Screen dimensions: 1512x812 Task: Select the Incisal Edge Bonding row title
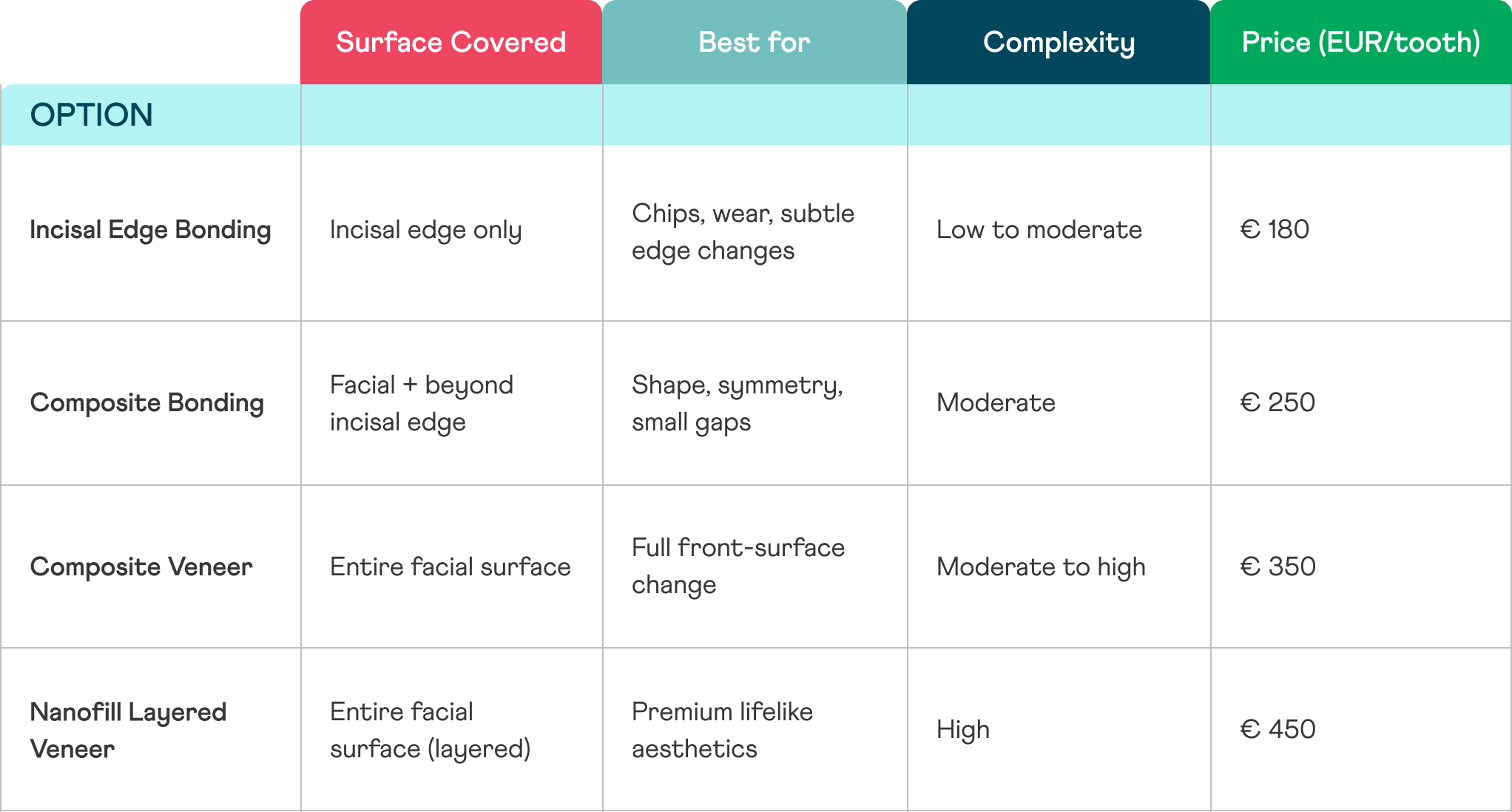[x=150, y=230]
